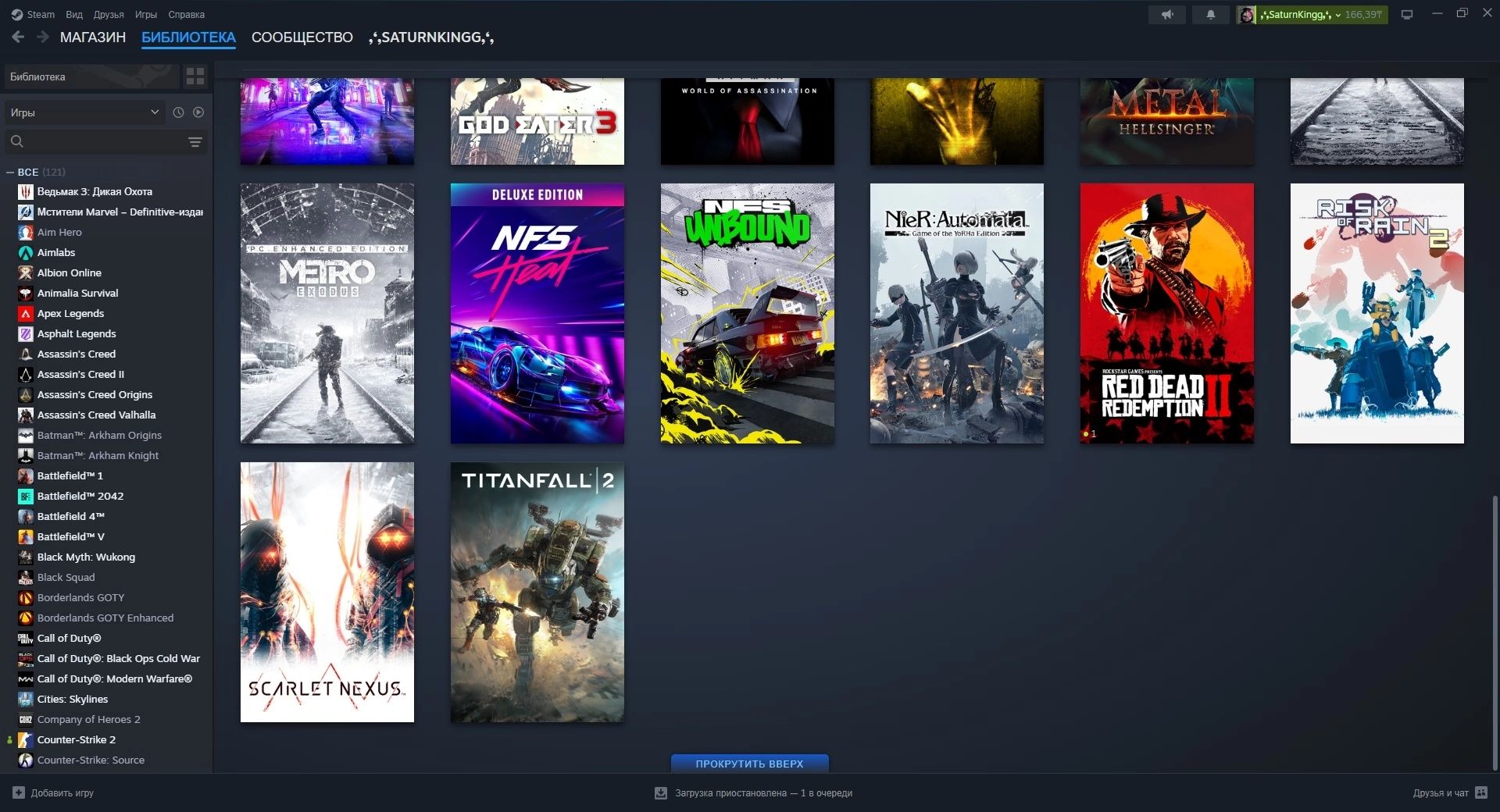
Task: Click library grid scrollbar
Action: pos(1495,632)
